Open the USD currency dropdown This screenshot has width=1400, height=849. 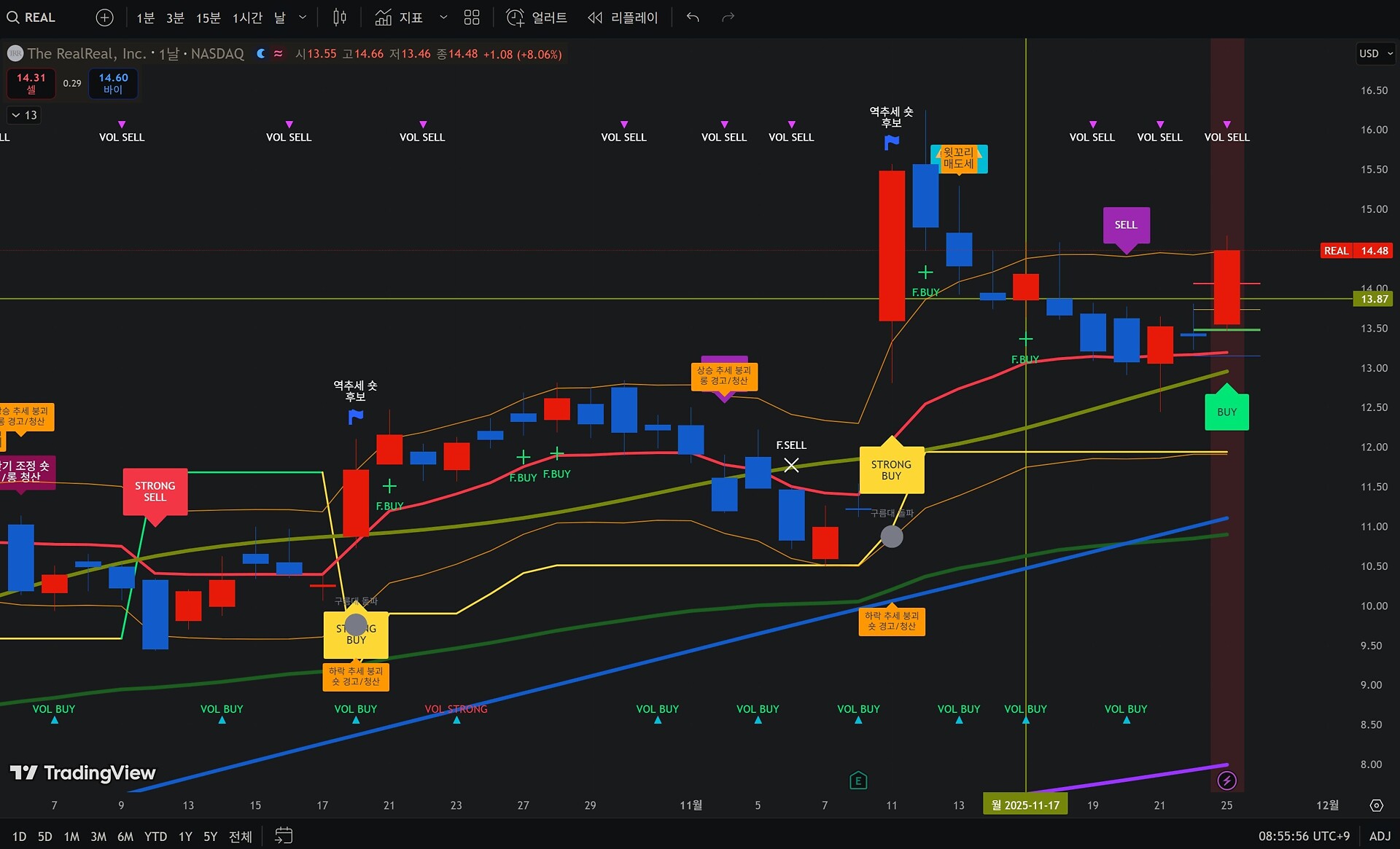coord(1375,53)
